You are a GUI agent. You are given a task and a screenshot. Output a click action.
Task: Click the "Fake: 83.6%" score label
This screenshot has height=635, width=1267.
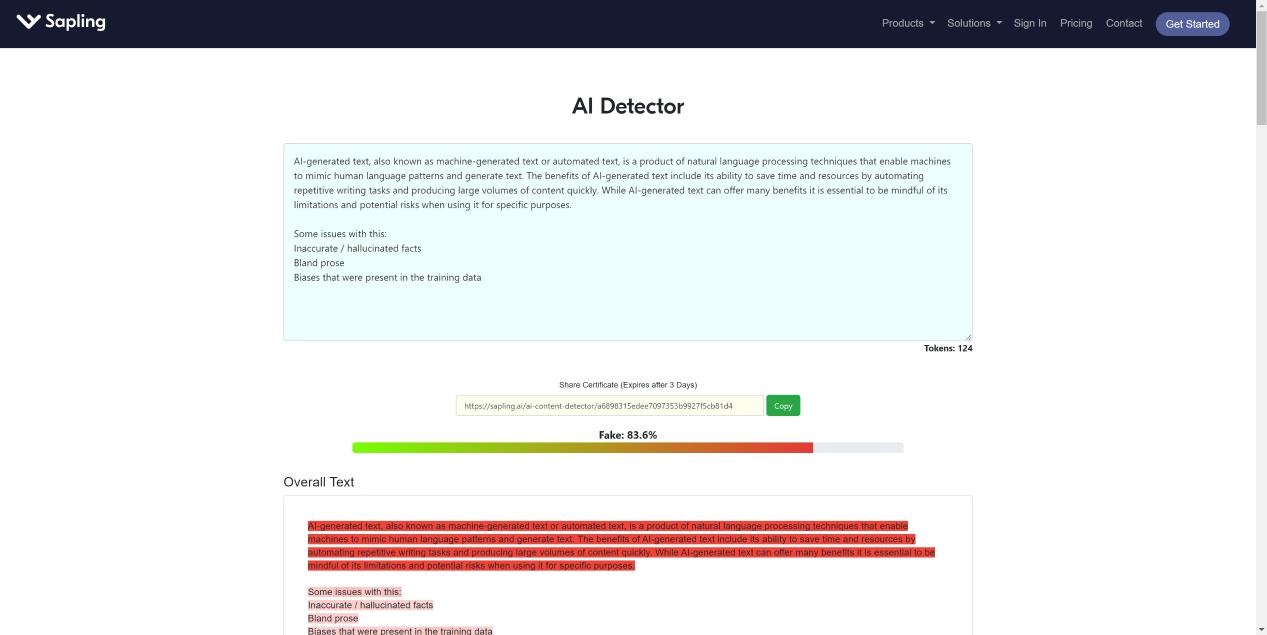pos(628,435)
